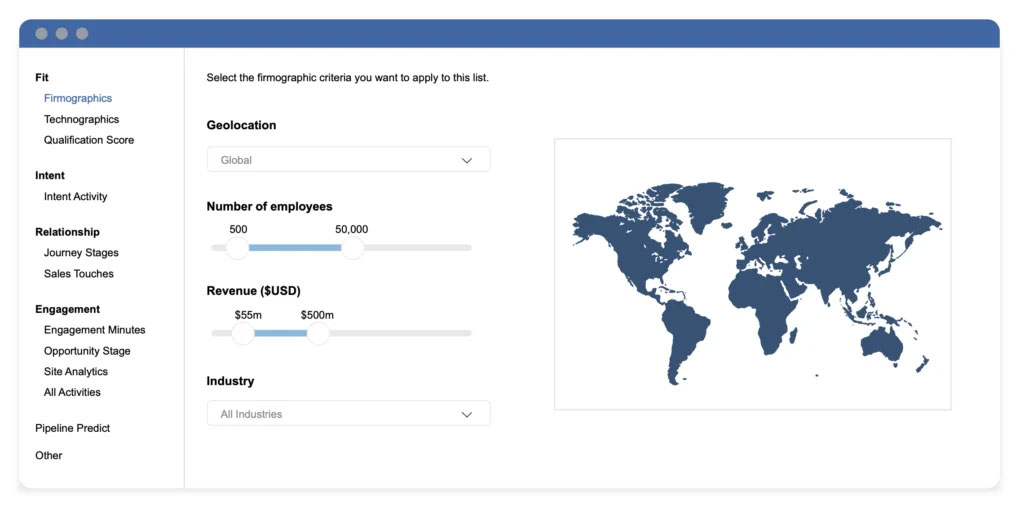Image resolution: width=1024 pixels, height=509 pixels.
Task: Open the All Industries dropdown
Action: click(349, 414)
